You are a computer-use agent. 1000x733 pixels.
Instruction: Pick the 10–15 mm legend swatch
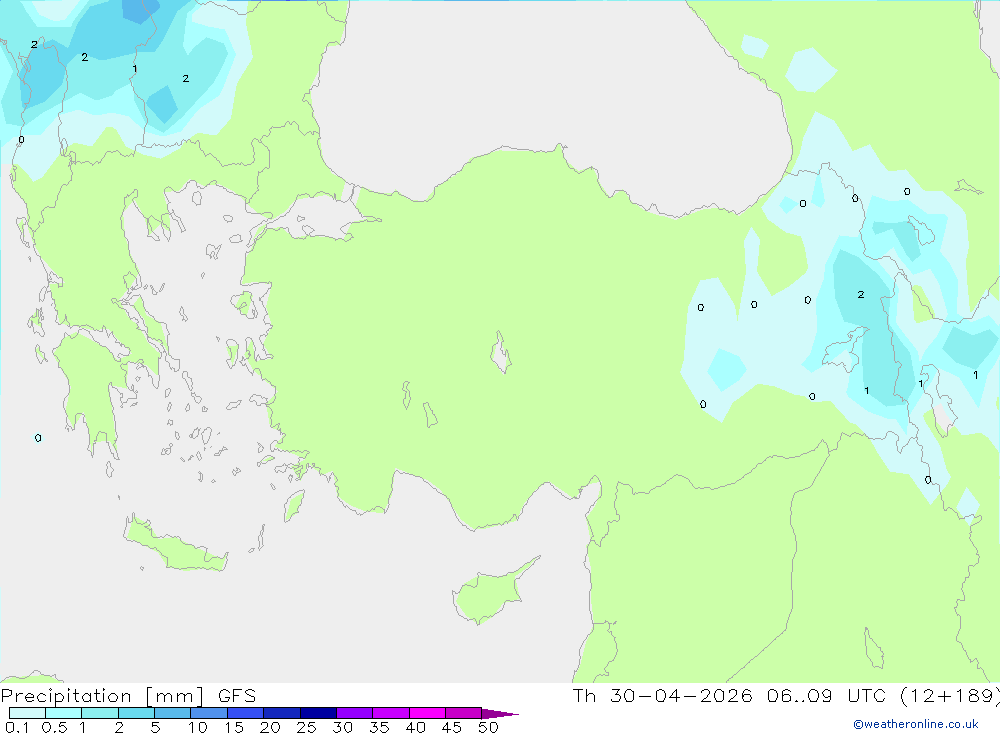pos(209,713)
